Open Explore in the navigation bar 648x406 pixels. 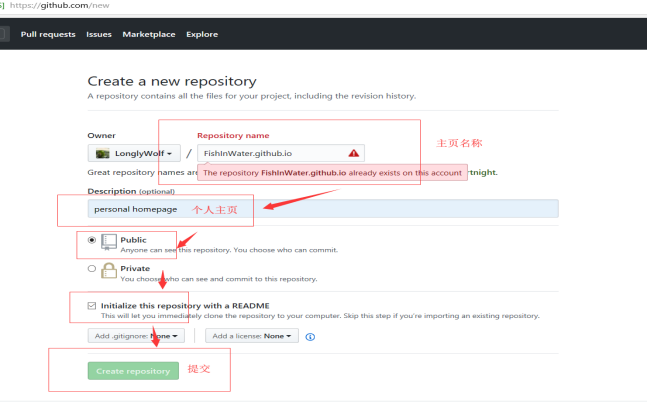point(202,34)
